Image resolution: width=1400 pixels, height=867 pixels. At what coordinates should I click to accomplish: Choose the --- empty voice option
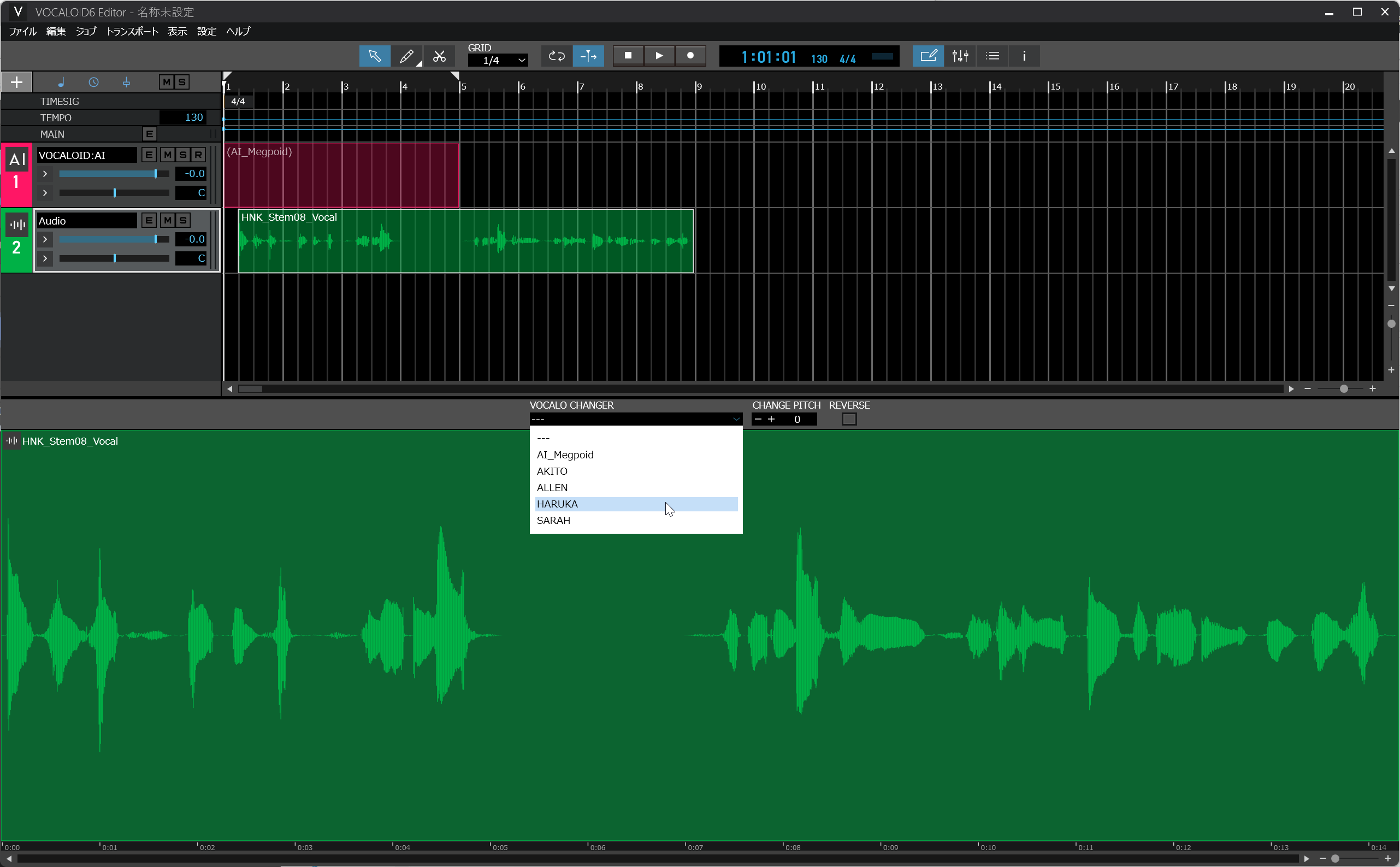coord(636,438)
